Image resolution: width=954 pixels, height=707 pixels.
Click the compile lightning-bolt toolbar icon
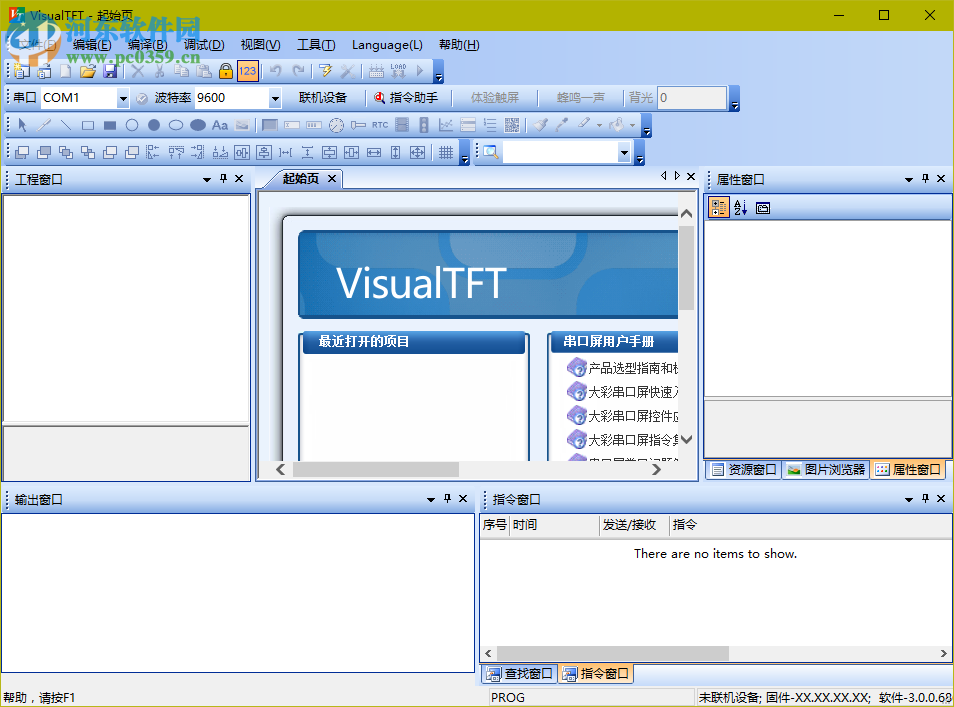coord(326,71)
